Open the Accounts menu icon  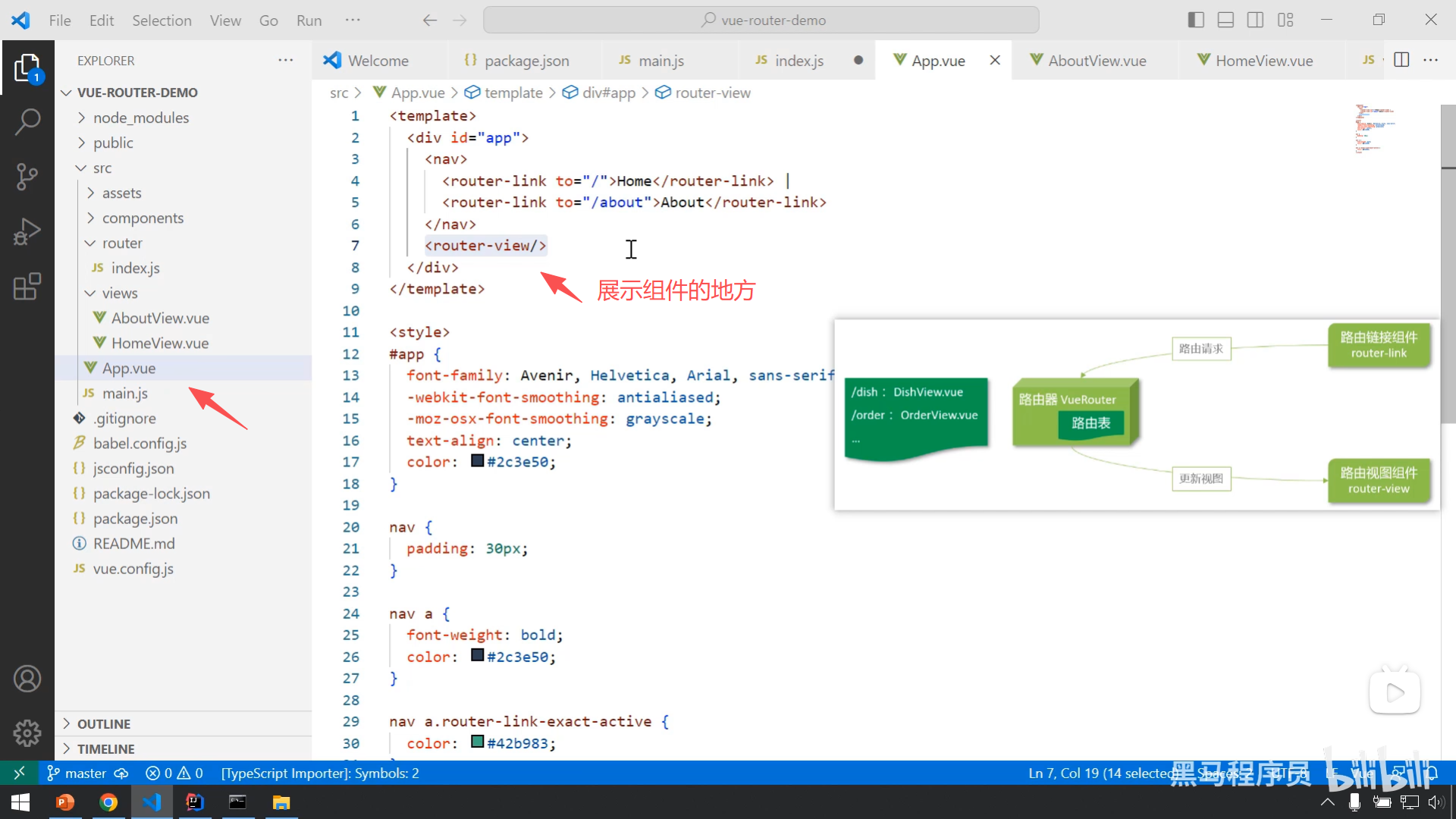27,679
